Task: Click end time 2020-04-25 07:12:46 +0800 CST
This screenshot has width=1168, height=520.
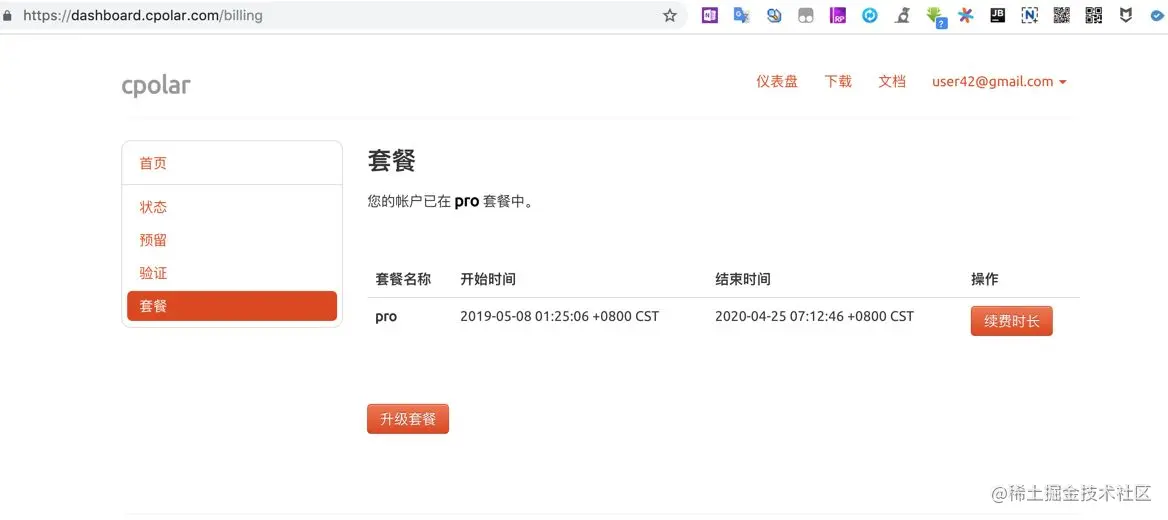Action: pyautogui.click(x=814, y=316)
